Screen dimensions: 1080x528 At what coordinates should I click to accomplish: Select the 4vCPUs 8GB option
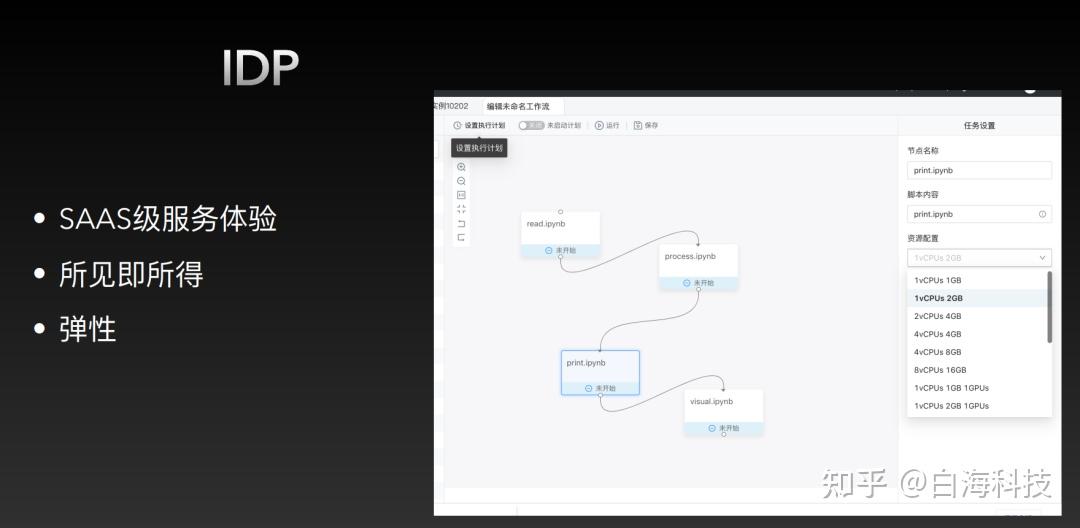977,352
